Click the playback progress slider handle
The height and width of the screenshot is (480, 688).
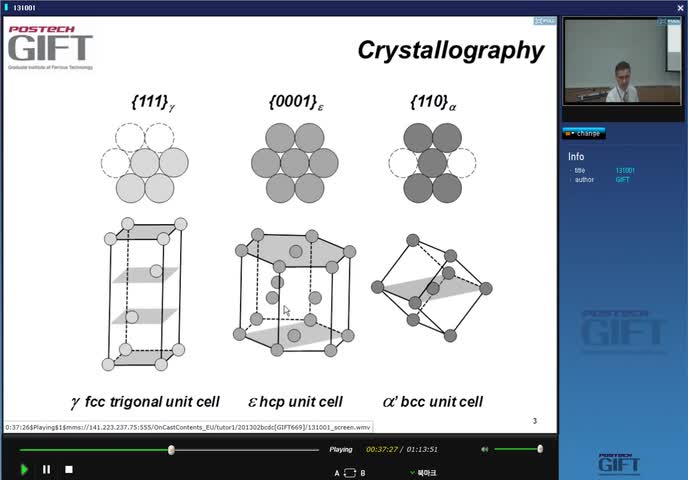pos(172,450)
